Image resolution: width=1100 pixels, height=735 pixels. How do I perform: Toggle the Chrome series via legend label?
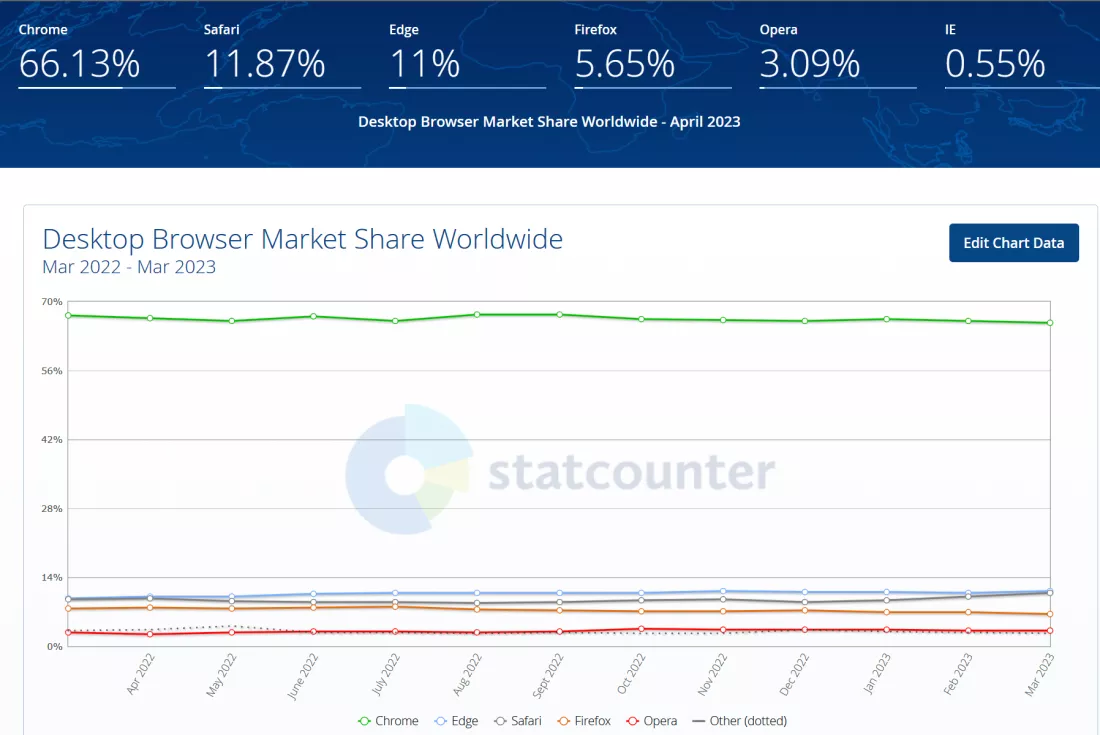tap(396, 721)
